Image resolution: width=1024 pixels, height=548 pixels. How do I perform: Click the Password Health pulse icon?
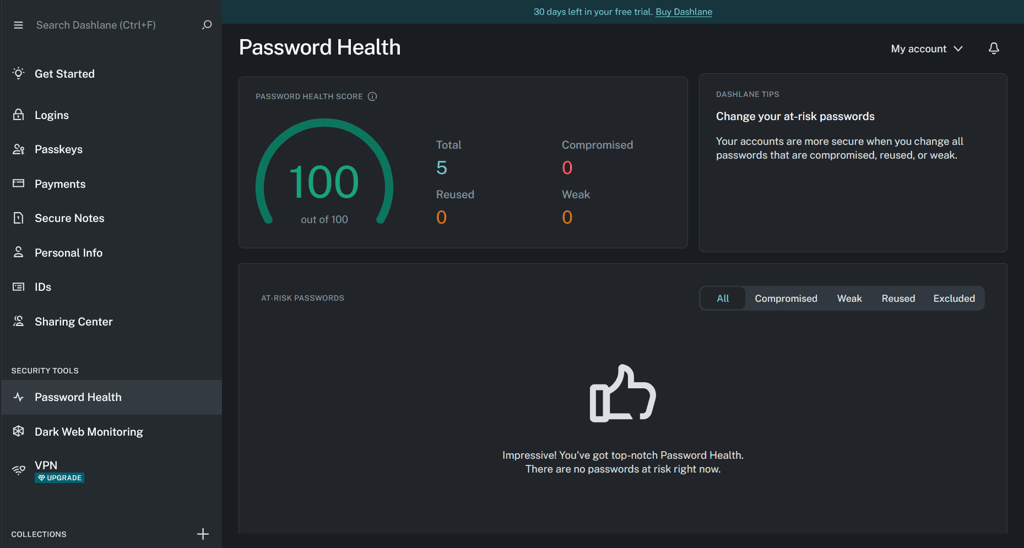click(x=18, y=396)
